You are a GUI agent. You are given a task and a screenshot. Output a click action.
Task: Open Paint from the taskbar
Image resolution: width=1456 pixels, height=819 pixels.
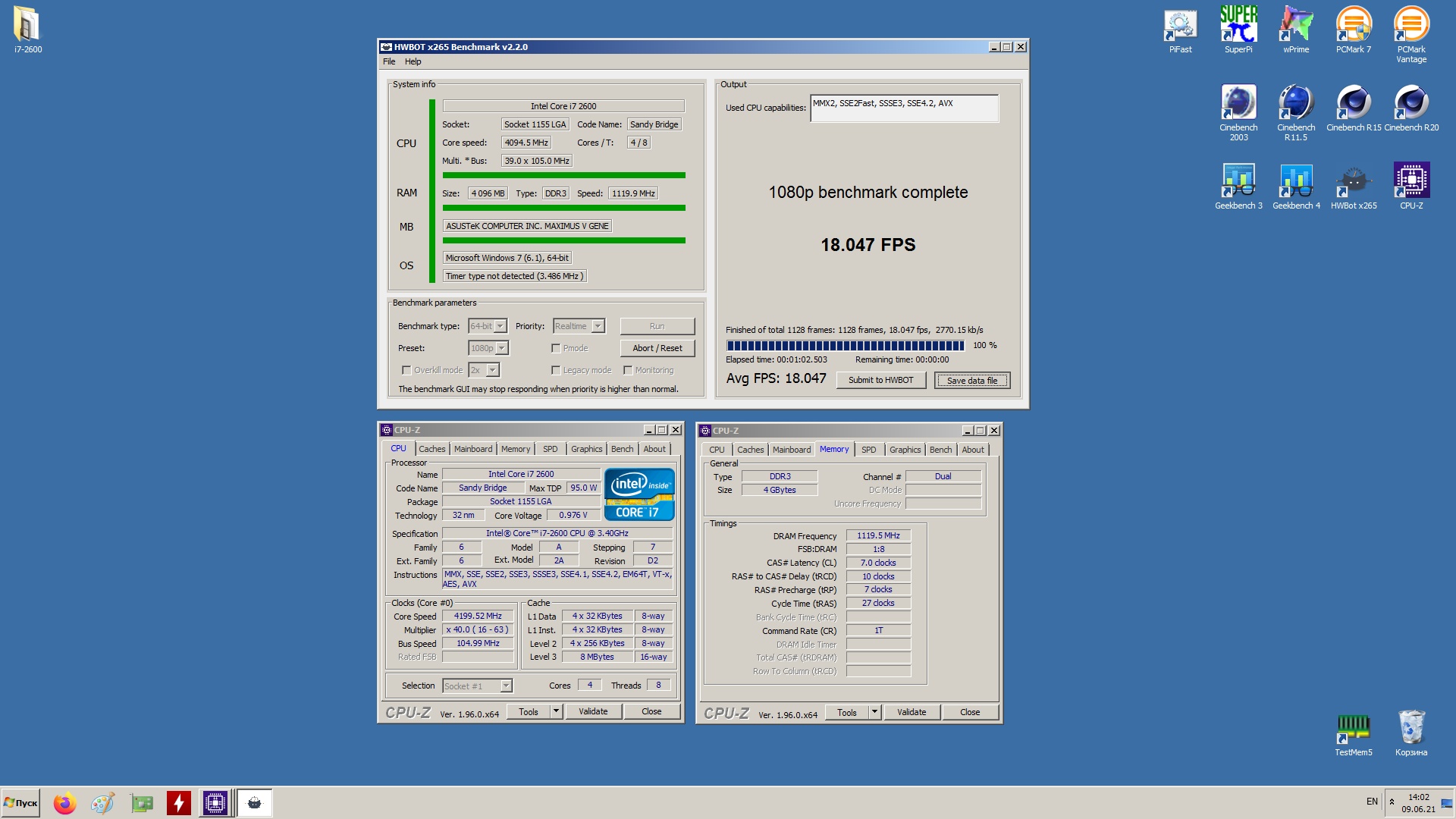click(x=102, y=802)
